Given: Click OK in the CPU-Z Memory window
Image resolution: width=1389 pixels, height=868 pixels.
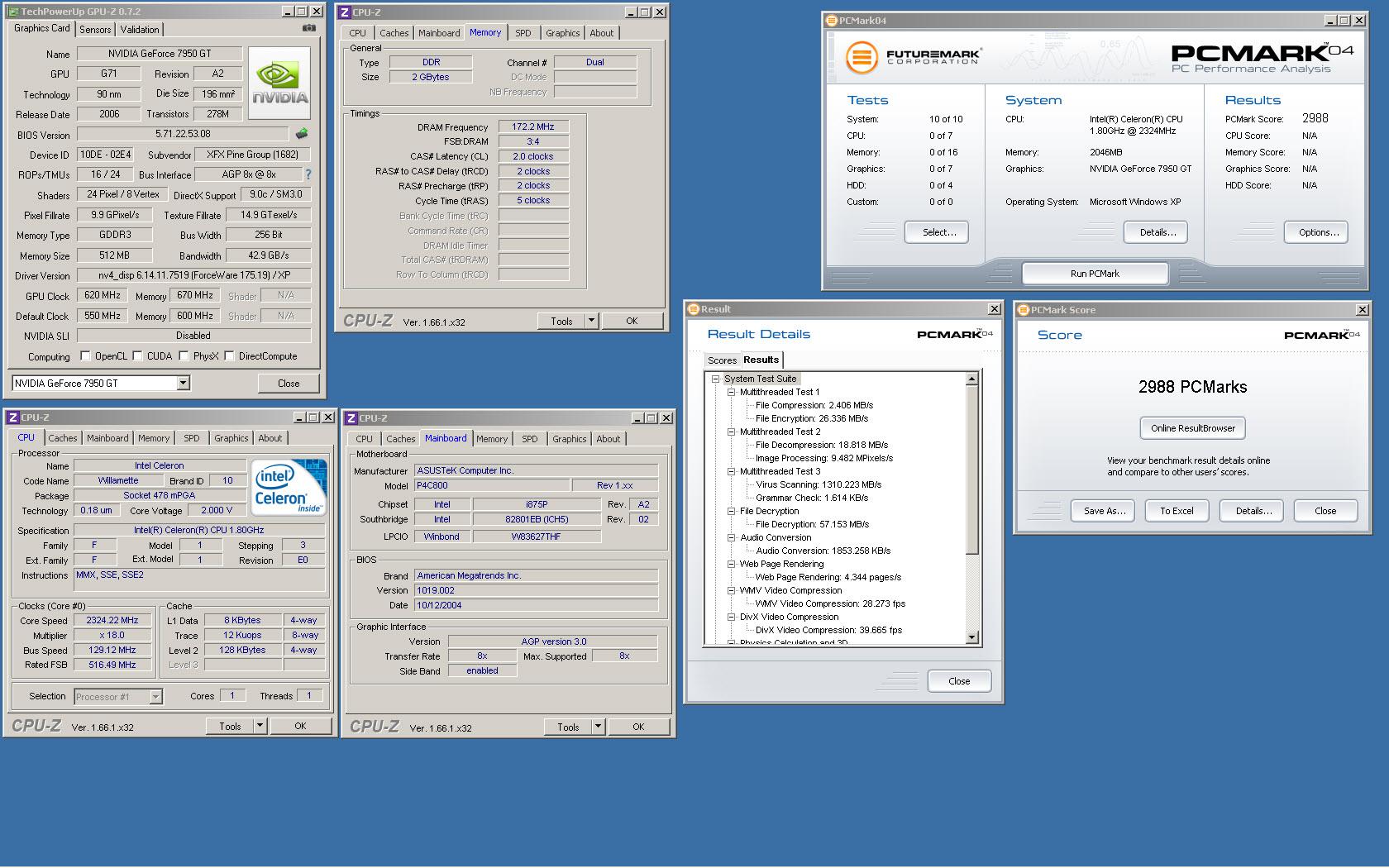Looking at the screenshot, I should pos(632,321).
